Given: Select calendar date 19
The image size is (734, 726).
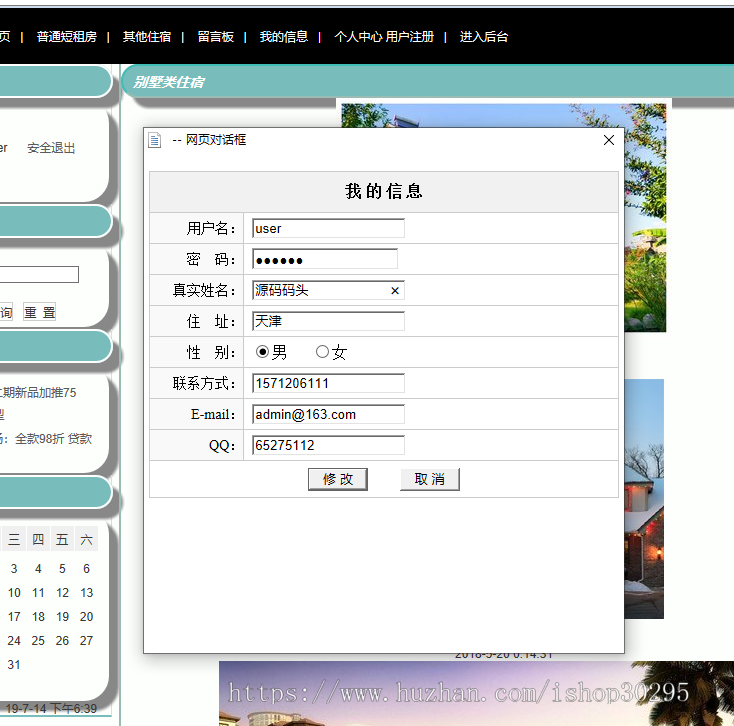Looking at the screenshot, I should pyautogui.click(x=62, y=616).
